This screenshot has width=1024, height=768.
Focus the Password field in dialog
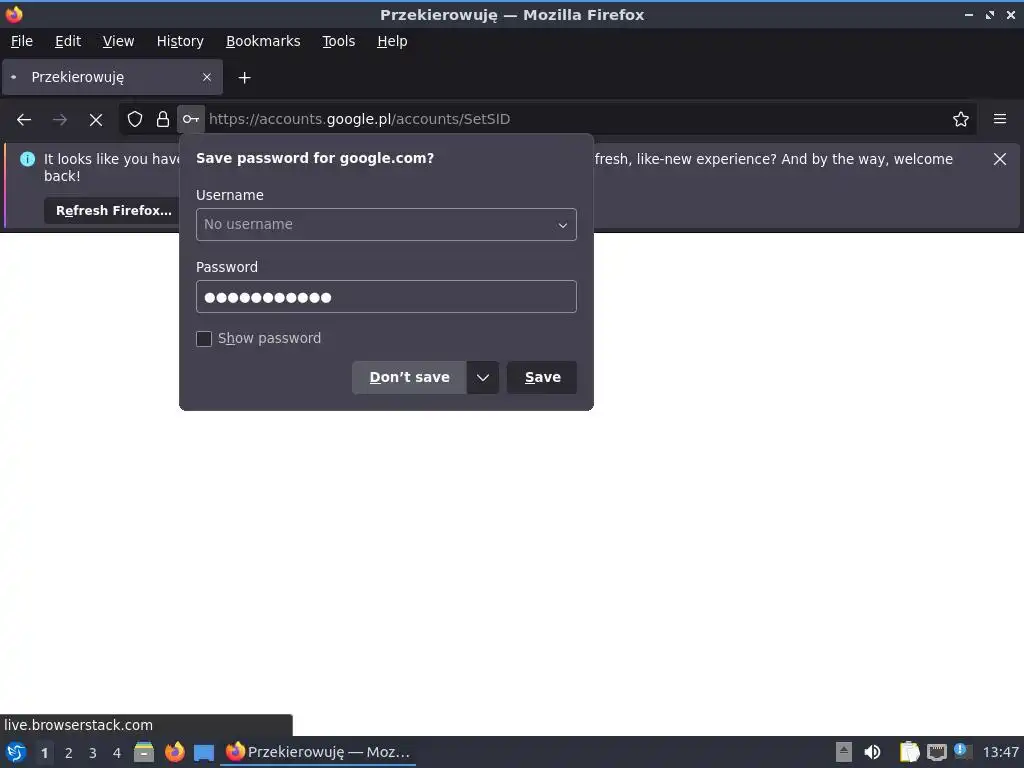(x=386, y=297)
